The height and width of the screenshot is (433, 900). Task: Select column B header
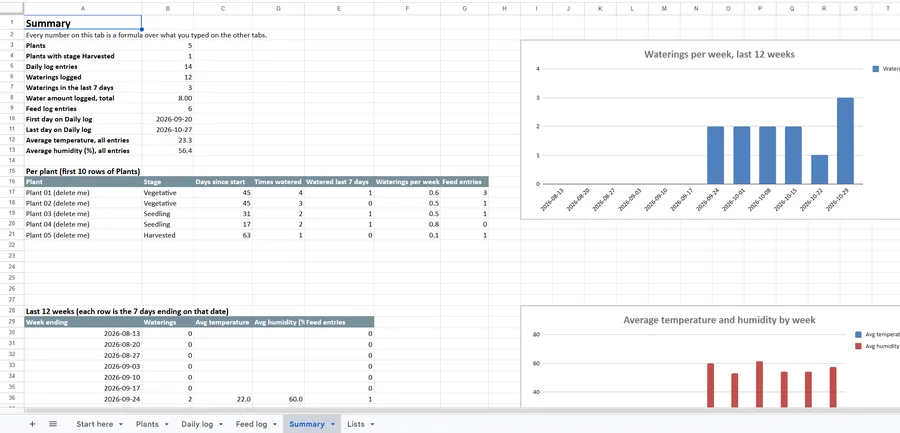click(168, 8)
